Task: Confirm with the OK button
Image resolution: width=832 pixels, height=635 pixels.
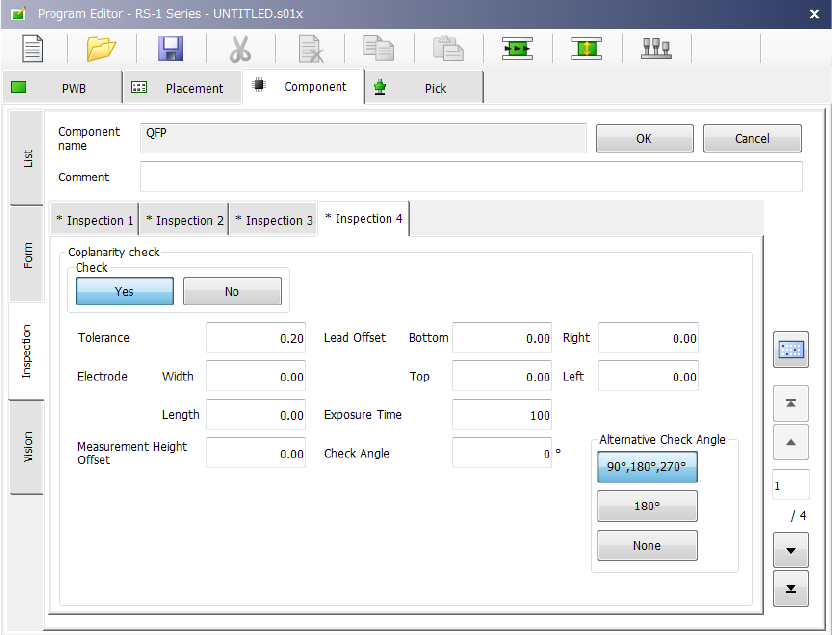Action: click(645, 138)
